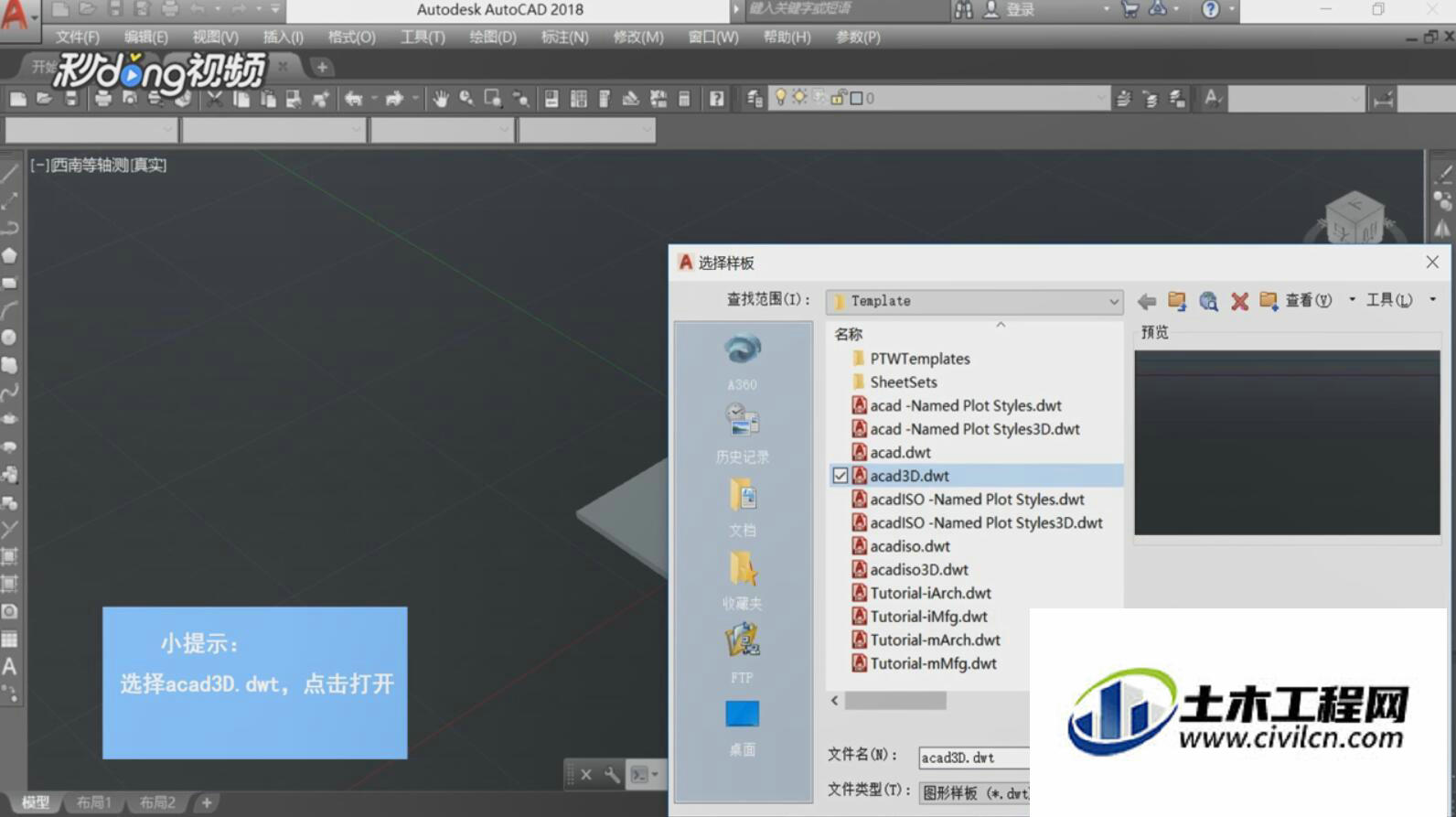The width and height of the screenshot is (1456, 817).
Task: Expand the 查找范围 Template dropdown
Action: 1112,301
